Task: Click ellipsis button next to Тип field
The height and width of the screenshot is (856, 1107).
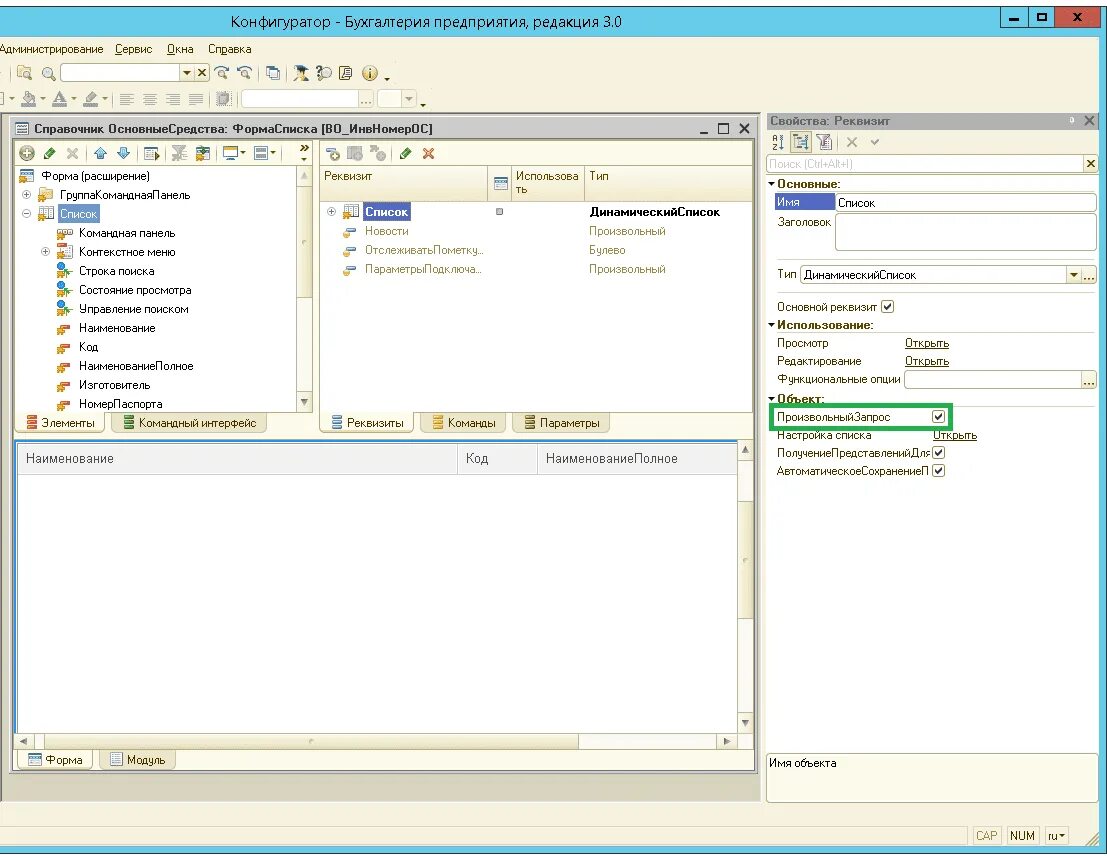Action: click(x=1089, y=275)
